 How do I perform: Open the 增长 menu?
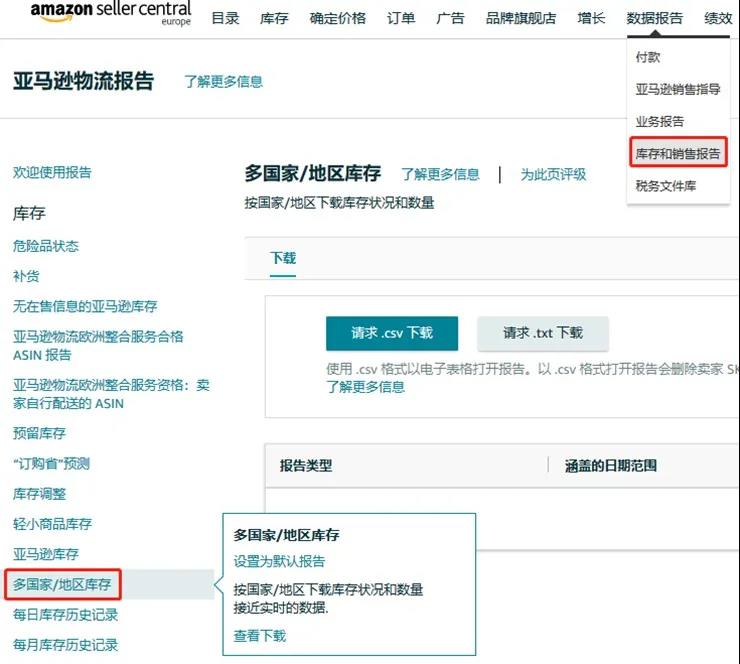pos(591,18)
